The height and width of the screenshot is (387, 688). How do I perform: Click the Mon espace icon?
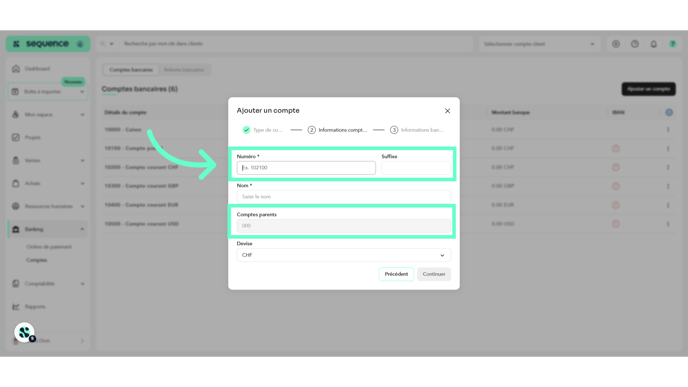(x=15, y=115)
